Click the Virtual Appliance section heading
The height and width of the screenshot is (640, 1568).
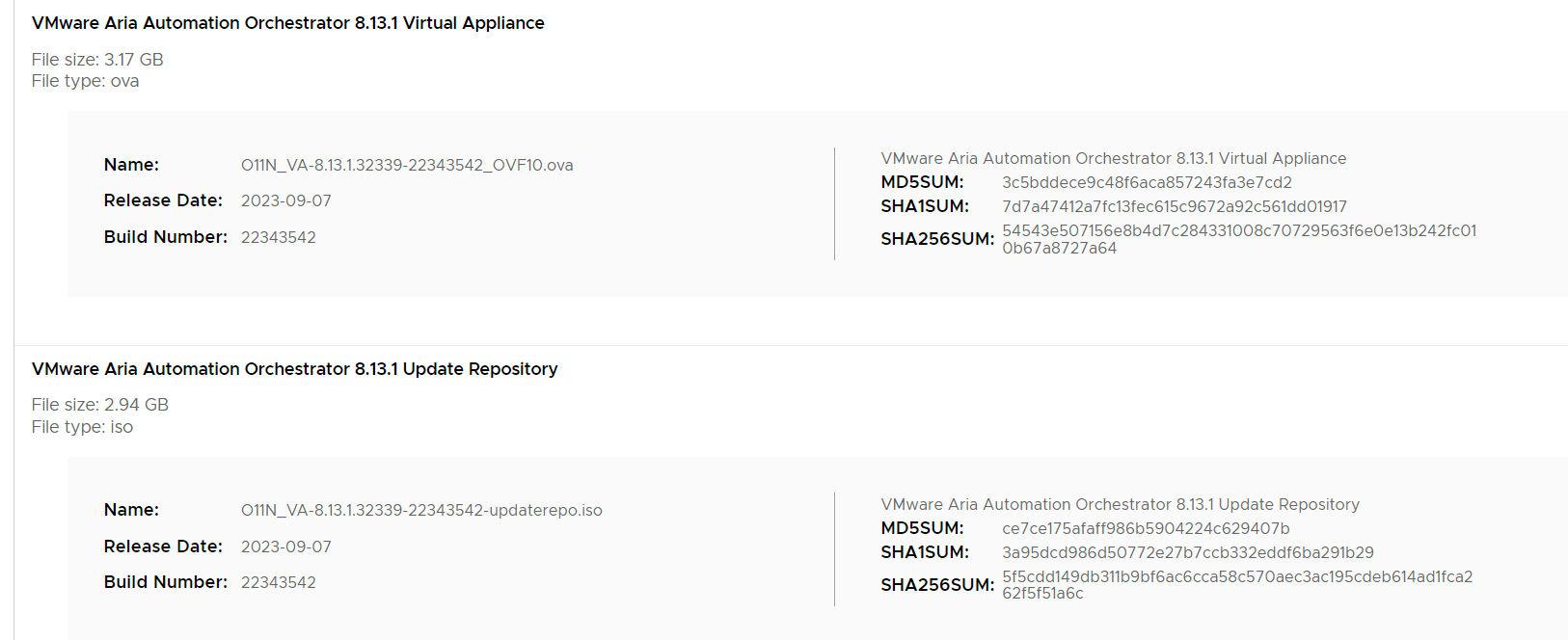287,23
